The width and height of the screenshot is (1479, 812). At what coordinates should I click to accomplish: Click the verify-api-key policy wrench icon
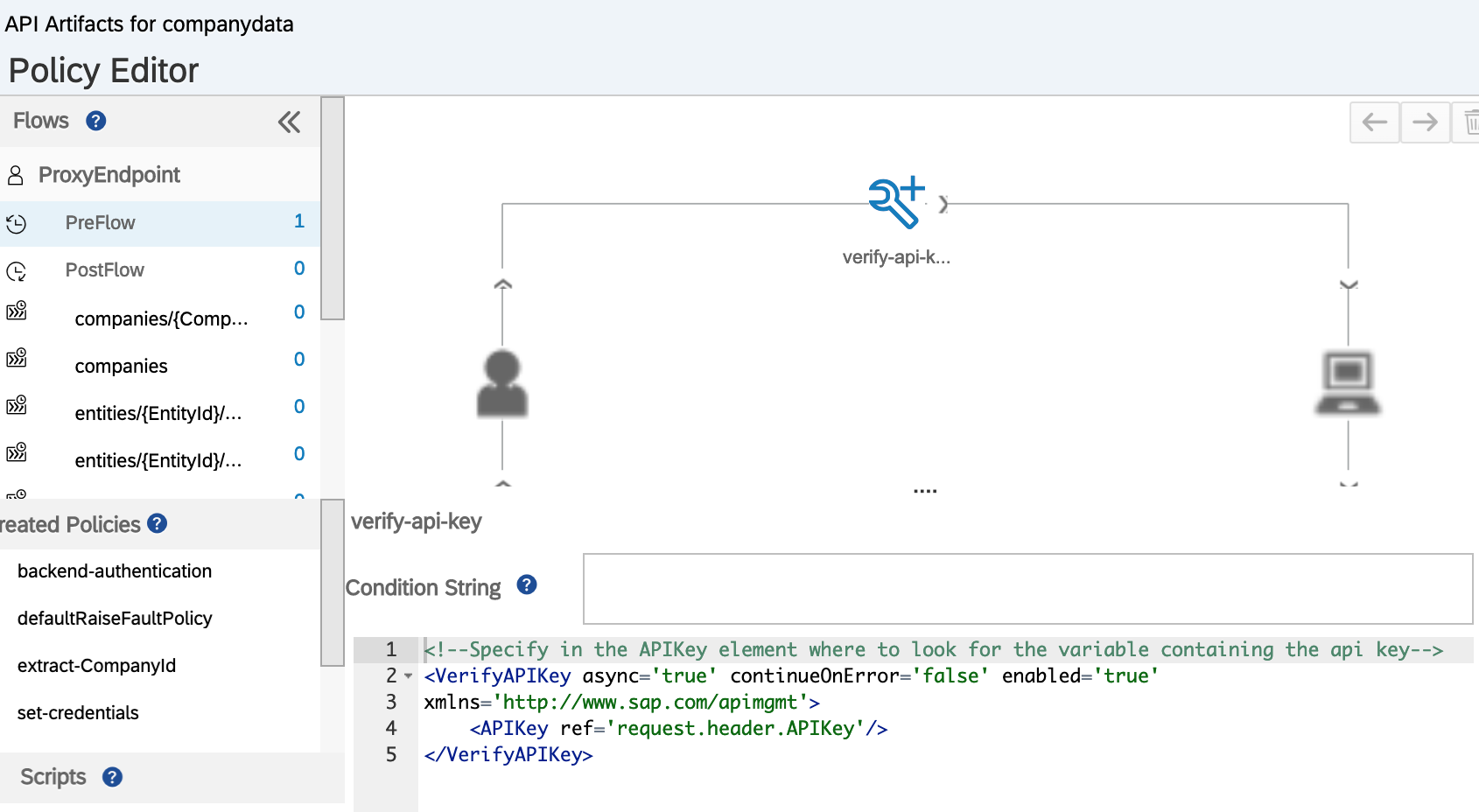(x=895, y=203)
